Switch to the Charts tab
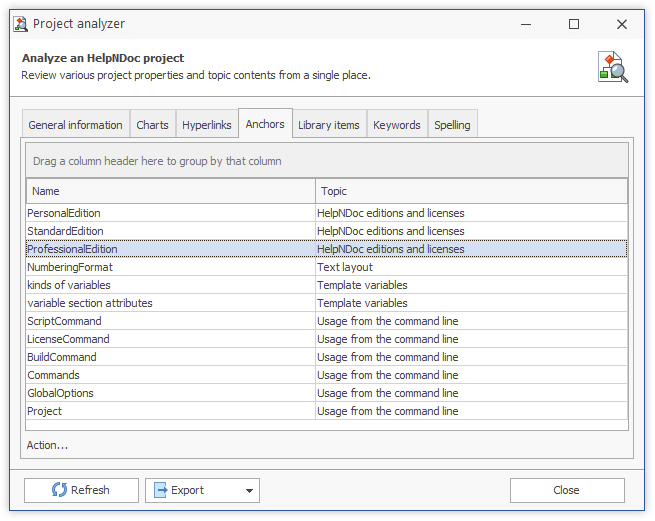655x521 pixels. (x=152, y=125)
